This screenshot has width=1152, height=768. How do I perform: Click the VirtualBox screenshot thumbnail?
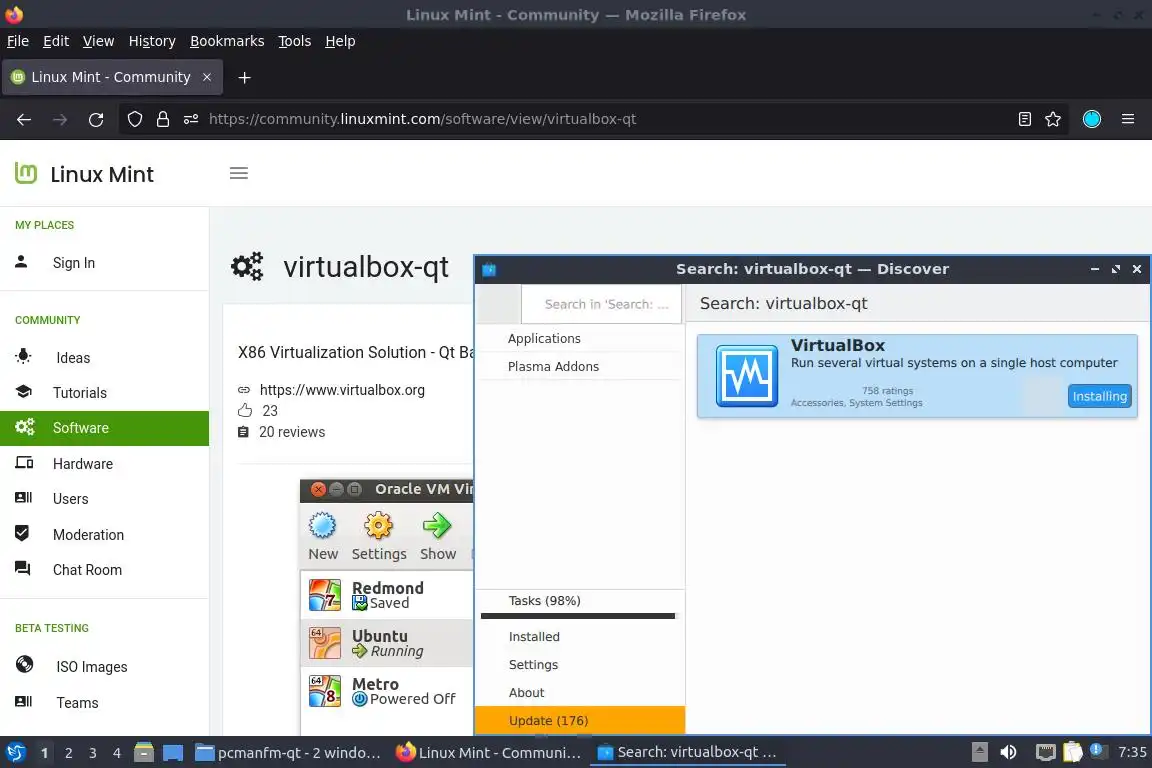click(386, 606)
